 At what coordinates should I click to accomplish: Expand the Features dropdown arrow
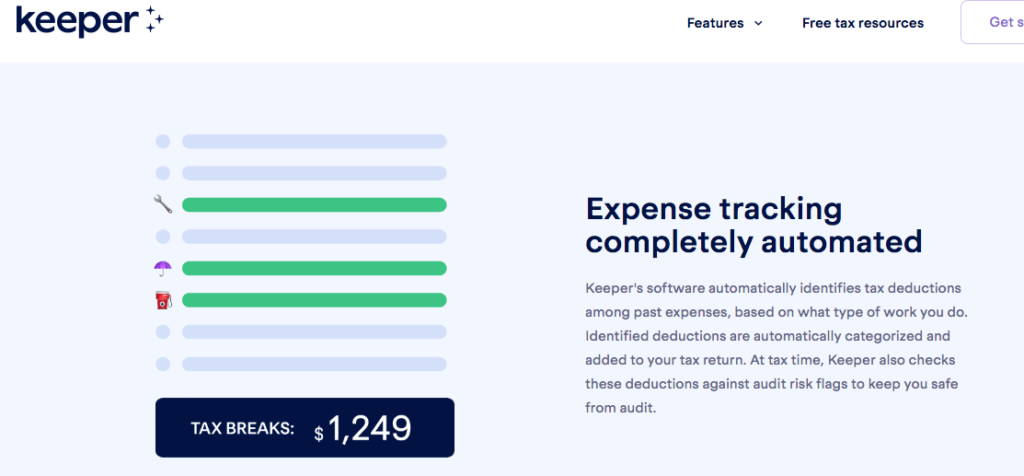(758, 24)
